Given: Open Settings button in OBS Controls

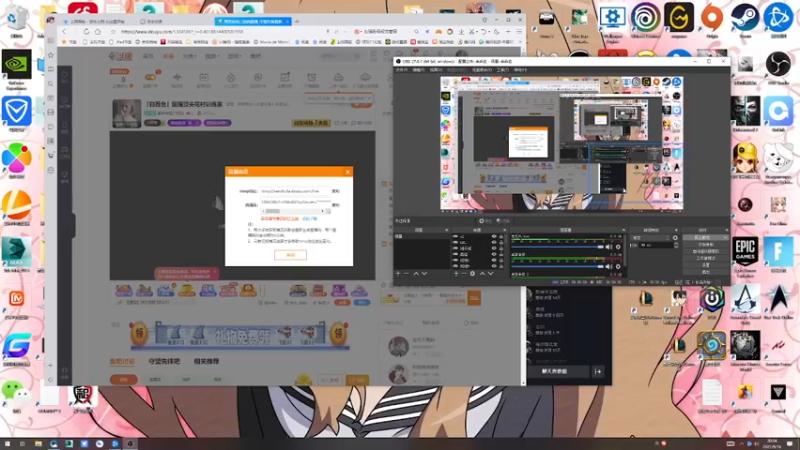Looking at the screenshot, I should point(706,265).
